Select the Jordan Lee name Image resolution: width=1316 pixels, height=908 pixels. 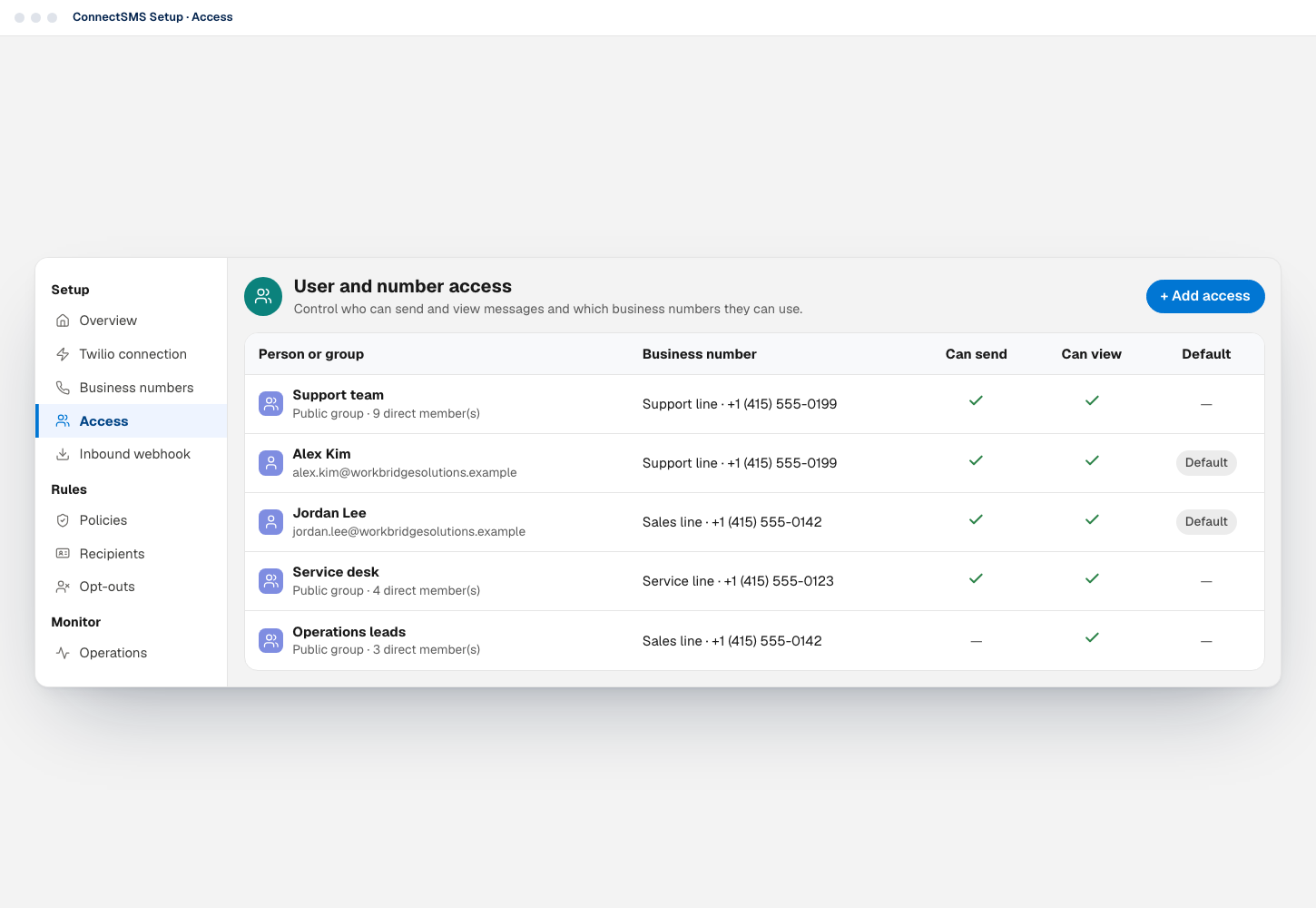[x=329, y=513]
